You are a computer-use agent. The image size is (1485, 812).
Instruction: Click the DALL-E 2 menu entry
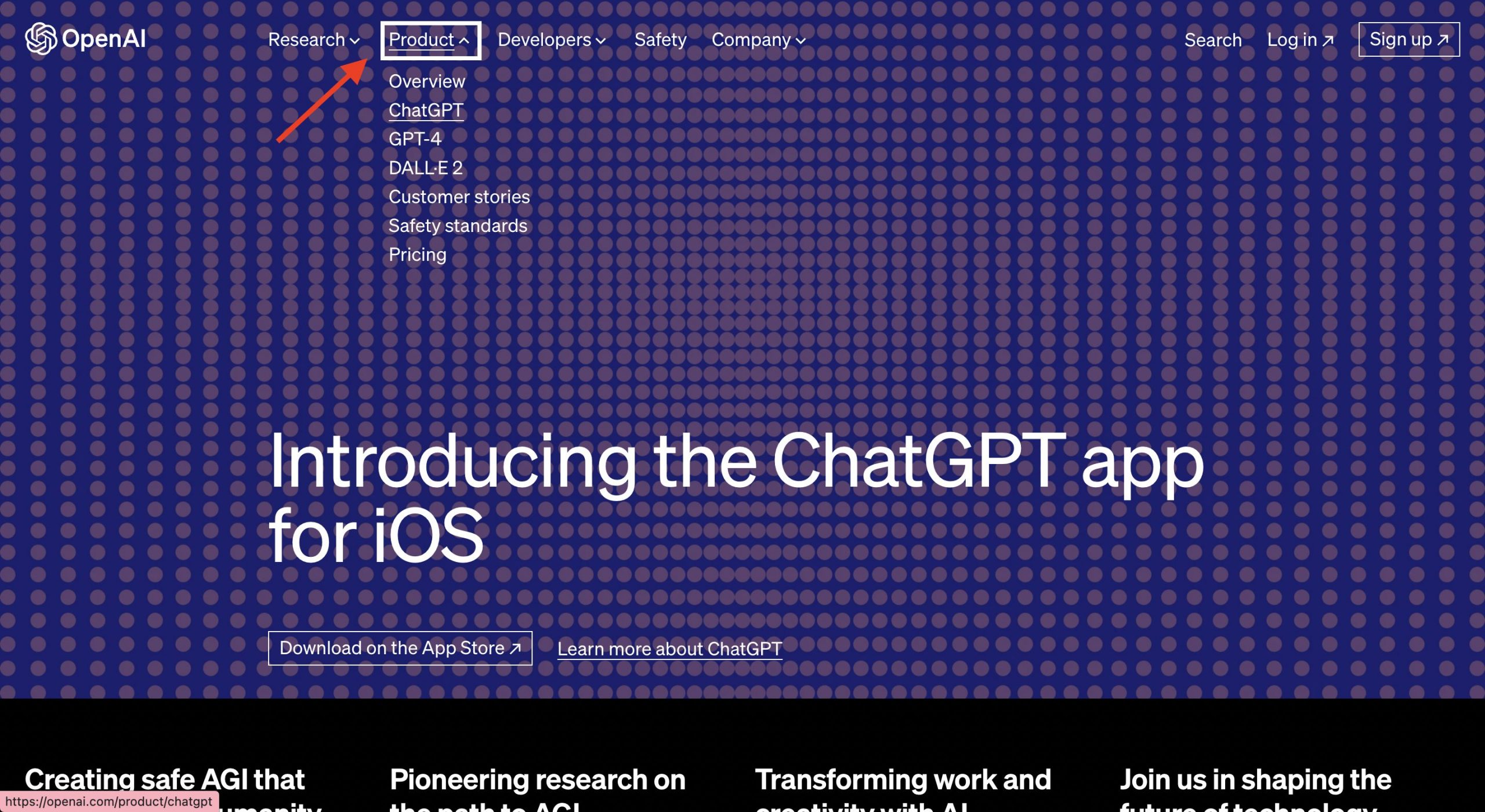click(x=425, y=167)
